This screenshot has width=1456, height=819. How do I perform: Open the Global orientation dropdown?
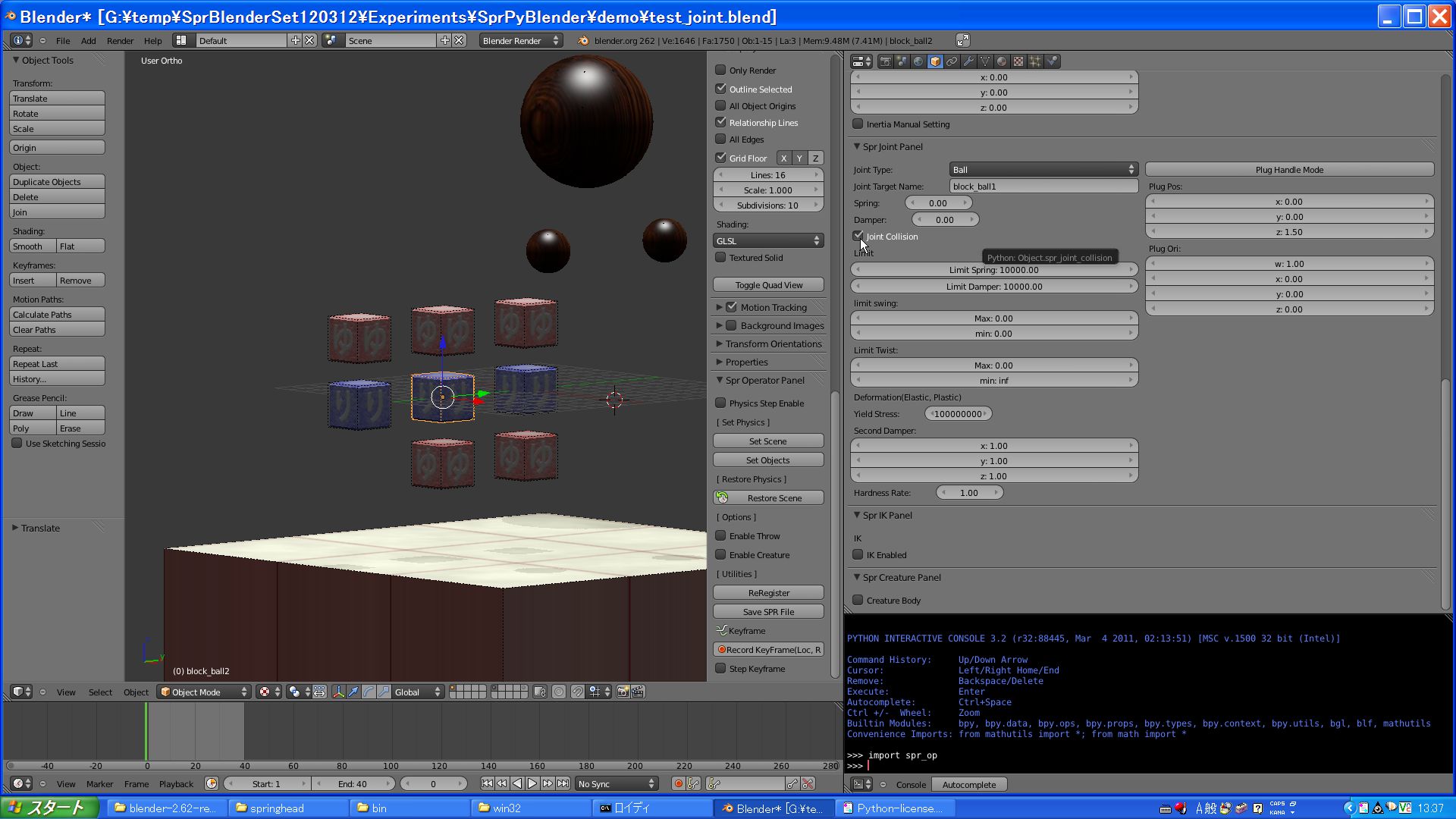coord(418,692)
